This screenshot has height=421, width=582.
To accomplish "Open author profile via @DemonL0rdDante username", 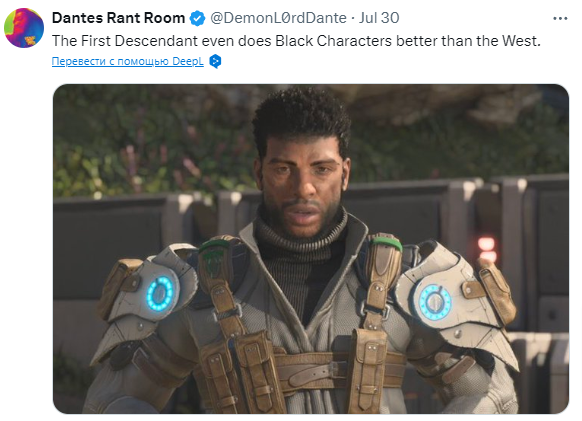I will pos(278,18).
